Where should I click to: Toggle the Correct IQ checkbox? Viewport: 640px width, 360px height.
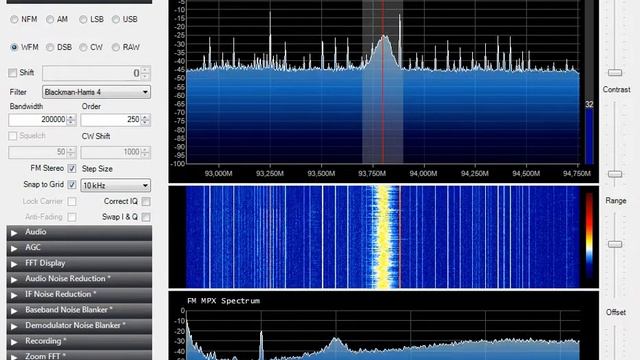click(x=146, y=201)
